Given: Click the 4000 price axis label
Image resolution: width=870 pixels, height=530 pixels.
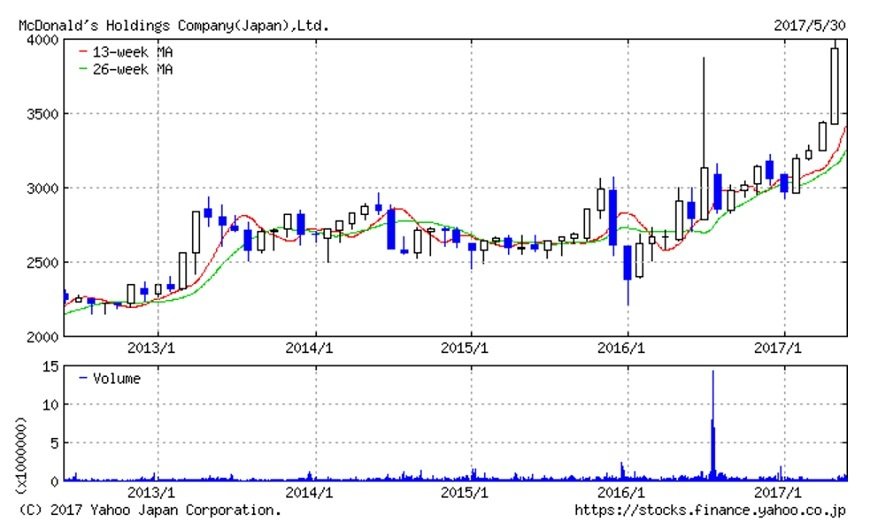Looking at the screenshot, I should [x=40, y=40].
